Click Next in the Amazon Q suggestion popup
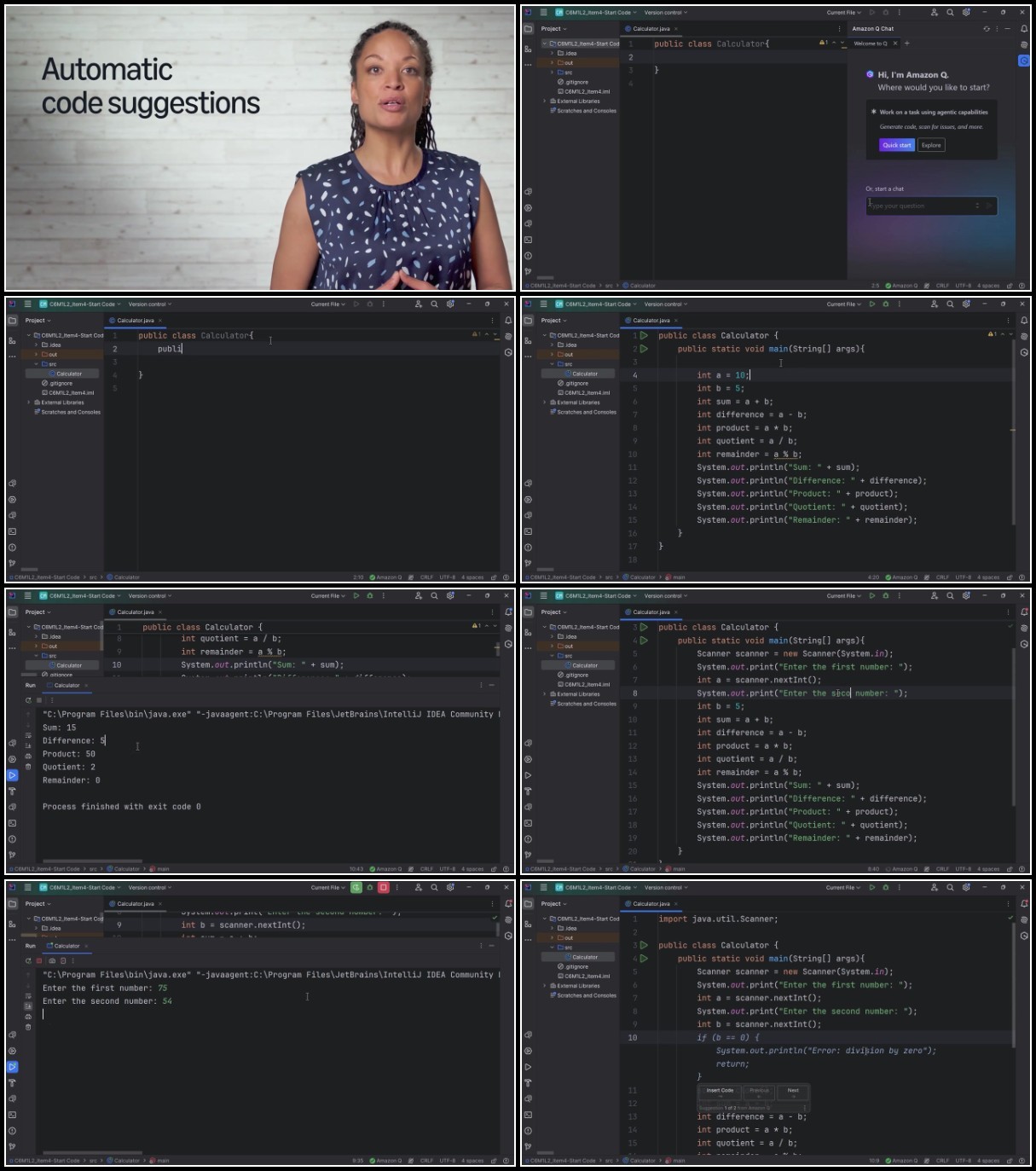The image size is (1036, 1171). [793, 1092]
